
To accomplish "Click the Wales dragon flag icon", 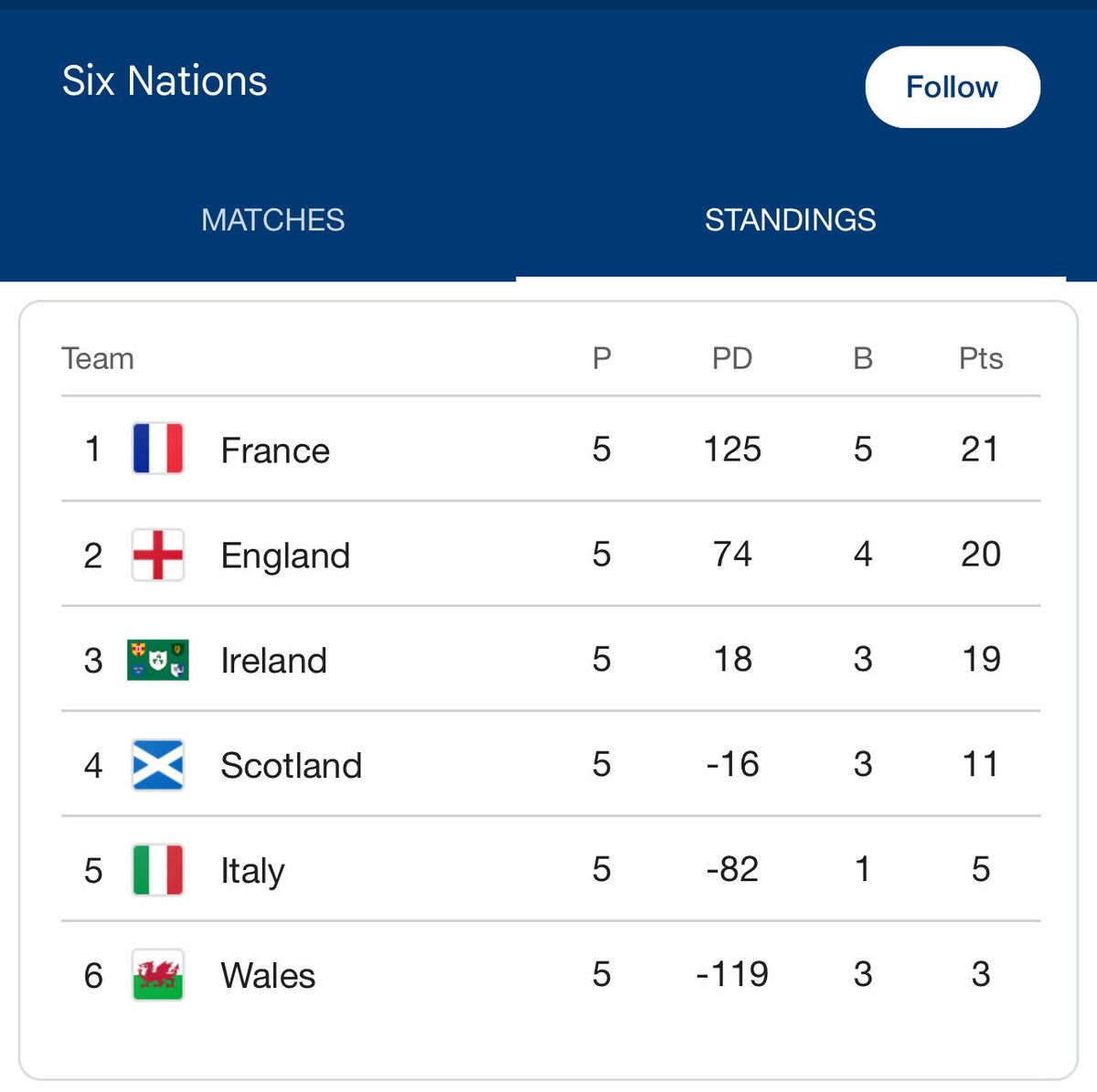I will 157,975.
